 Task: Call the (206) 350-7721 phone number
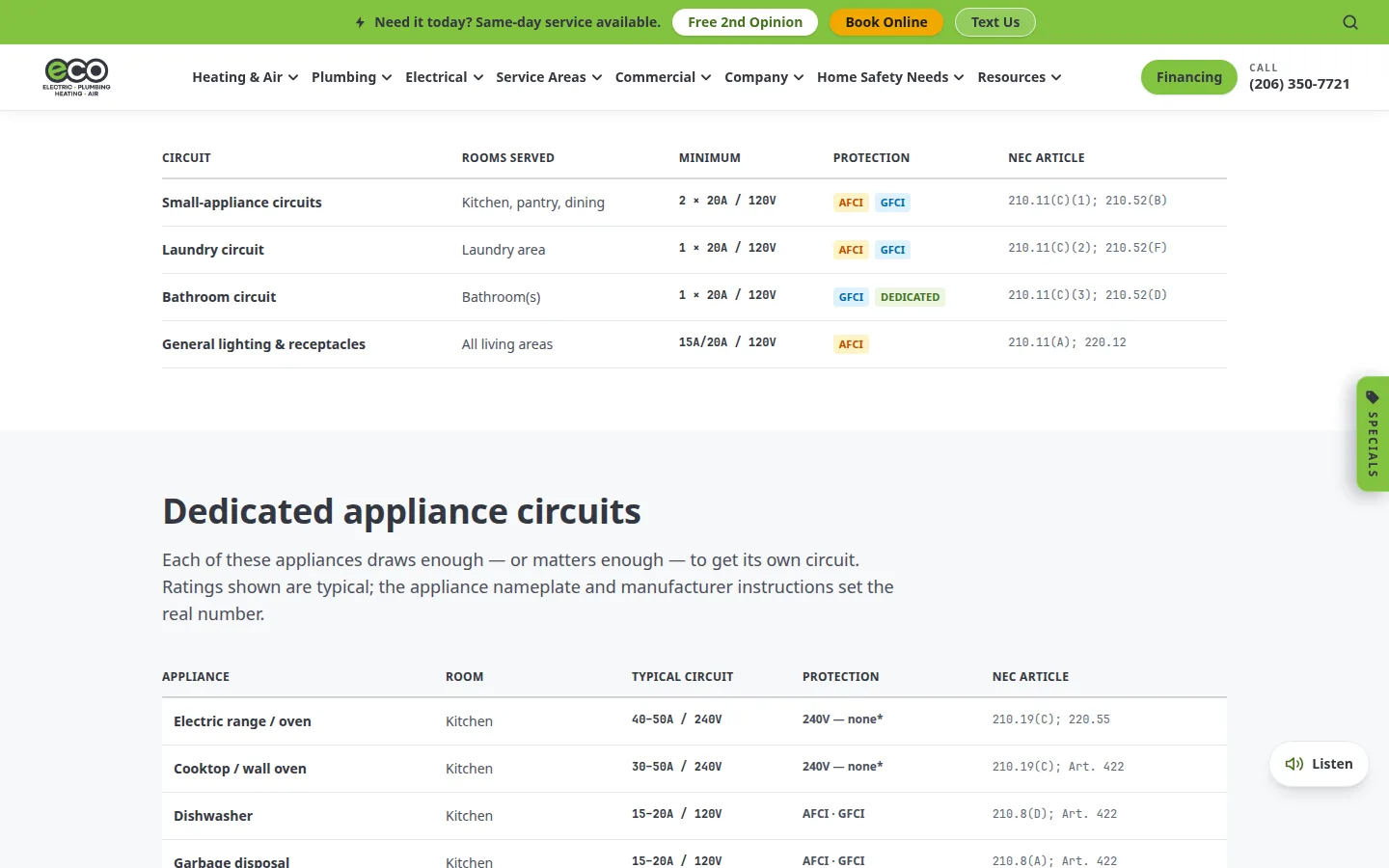point(1299,84)
